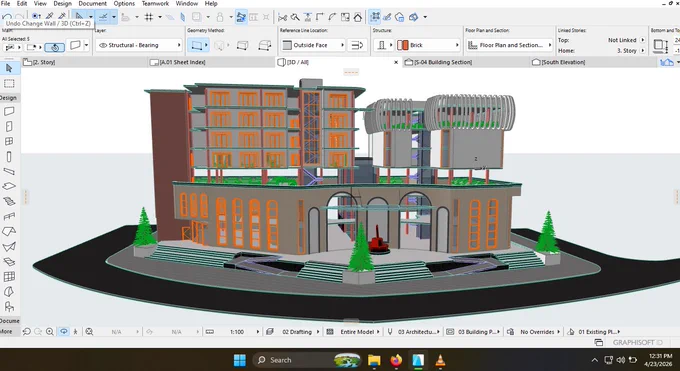Click the Inject Parameters syringe icon
680x371 pixels.
coord(62,17)
